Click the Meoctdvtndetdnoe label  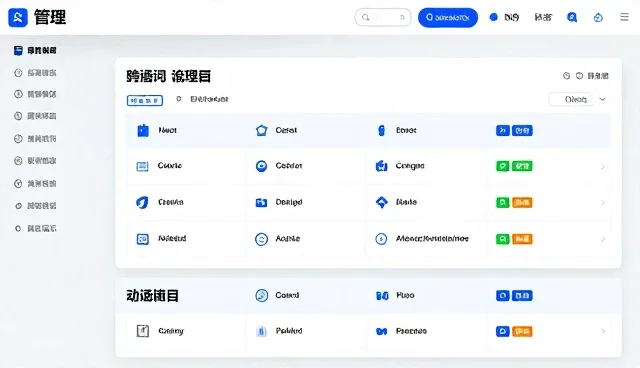pos(432,238)
